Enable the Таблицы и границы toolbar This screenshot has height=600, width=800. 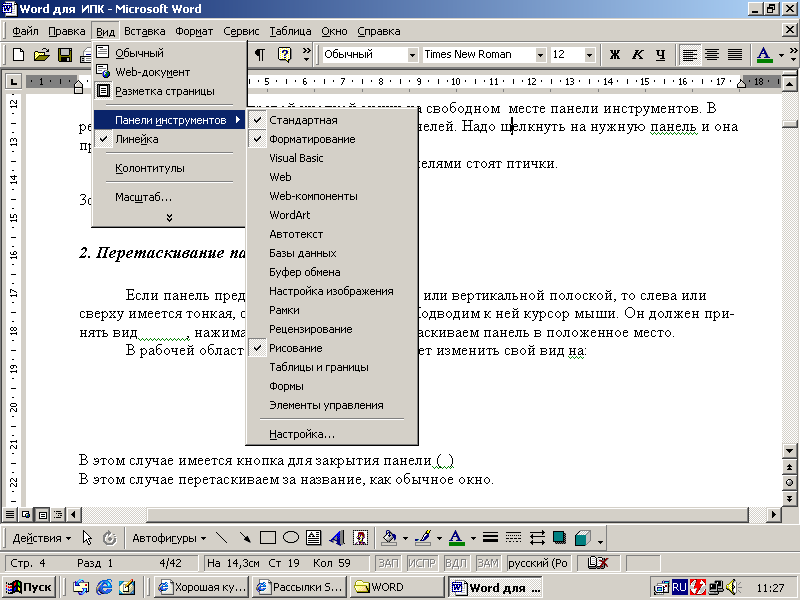[x=332, y=367]
